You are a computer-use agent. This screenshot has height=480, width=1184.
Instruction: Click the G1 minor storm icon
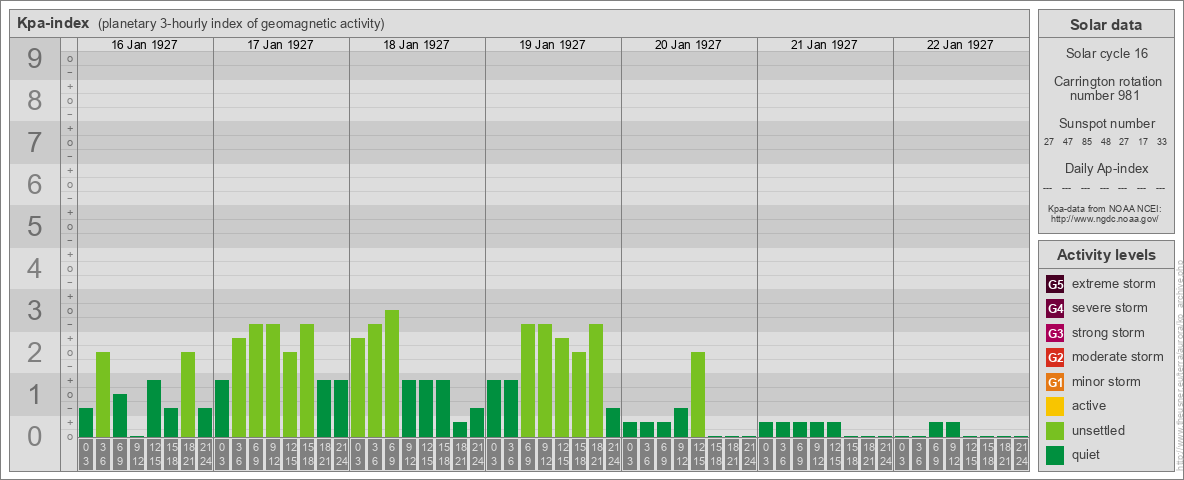tap(1055, 382)
